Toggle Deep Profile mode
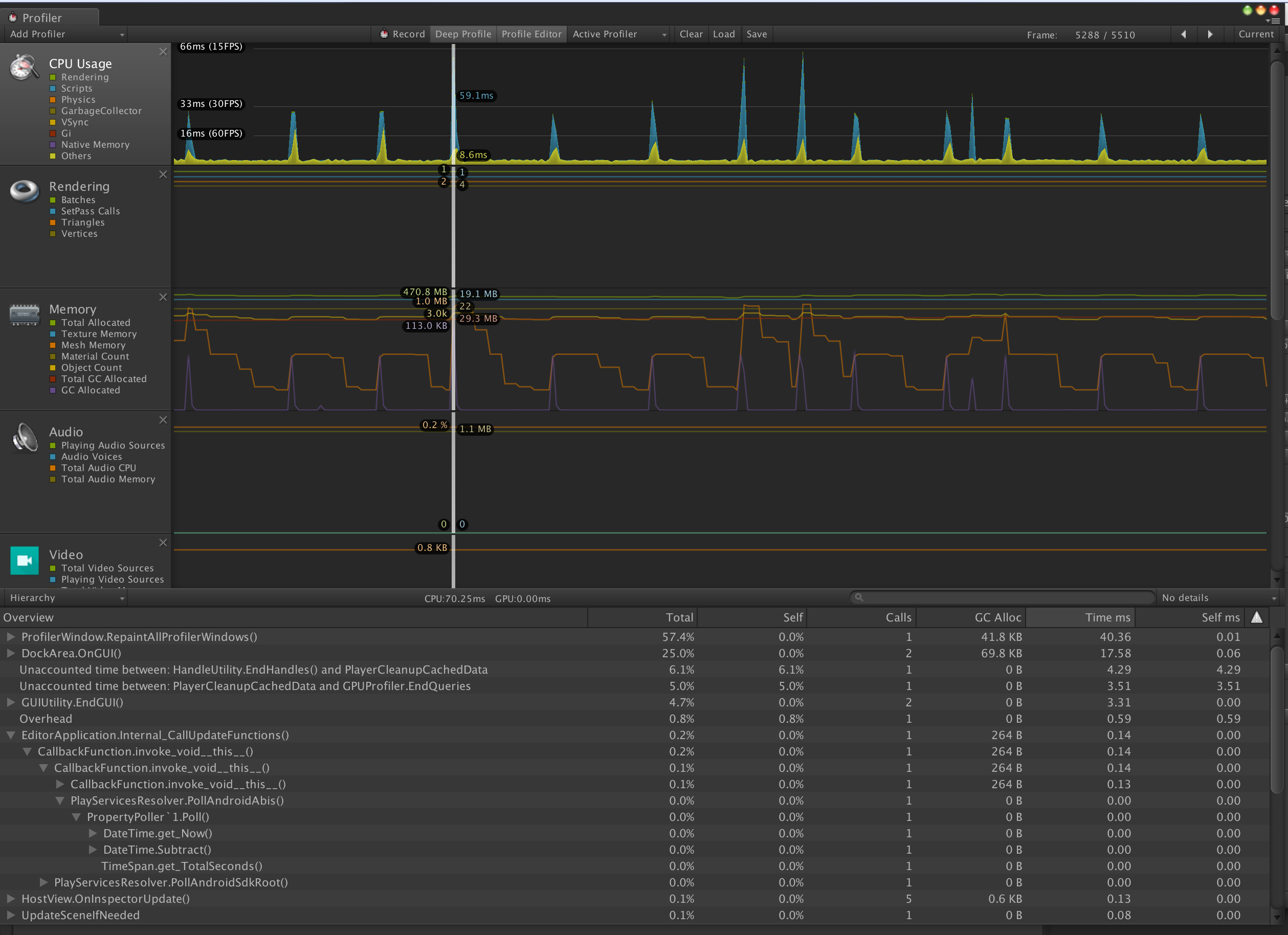1288x935 pixels. pos(463,34)
